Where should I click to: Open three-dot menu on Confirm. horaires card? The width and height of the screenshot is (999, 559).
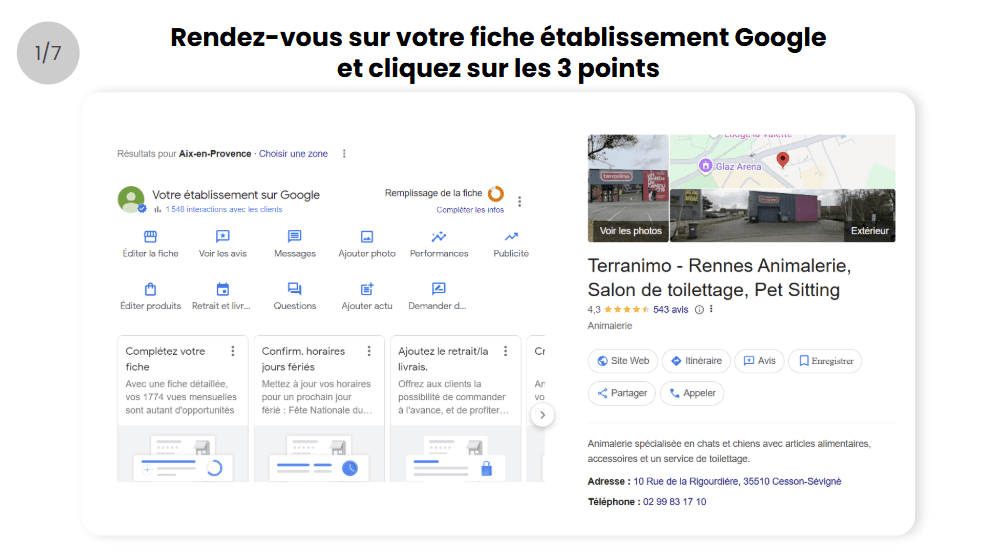point(369,351)
